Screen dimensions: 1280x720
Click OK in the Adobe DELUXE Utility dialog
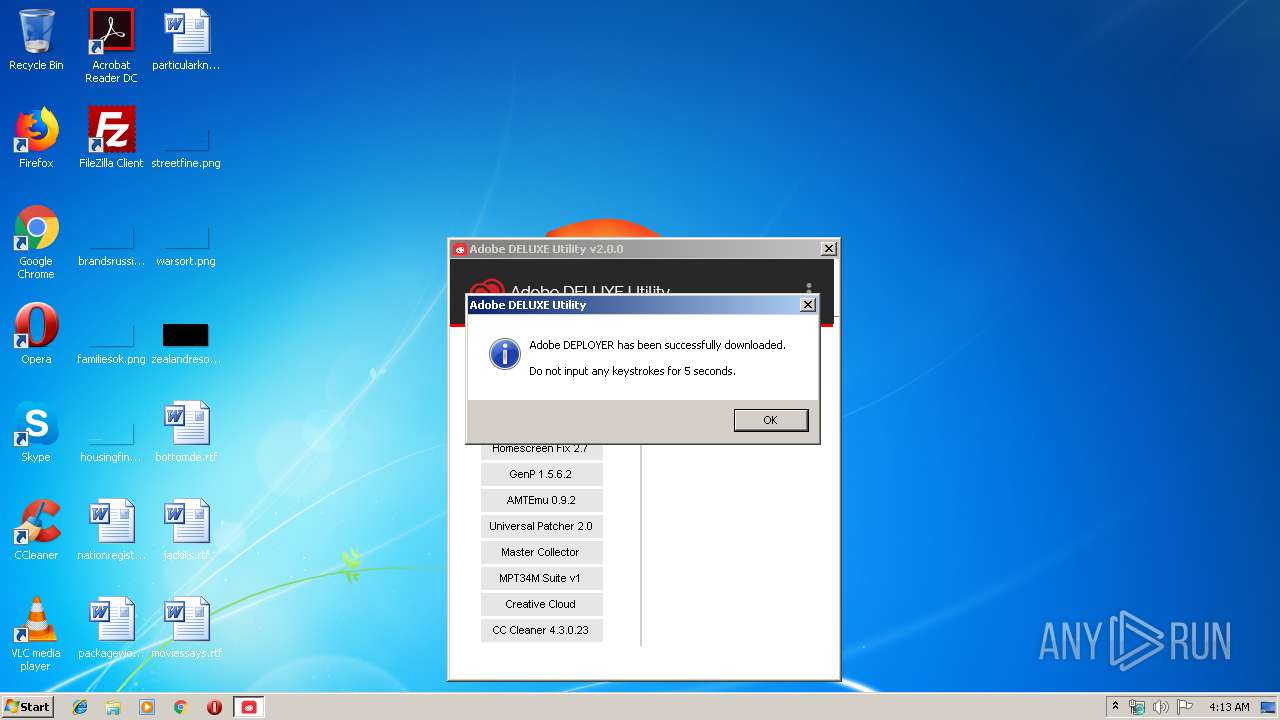pyautogui.click(x=770, y=420)
